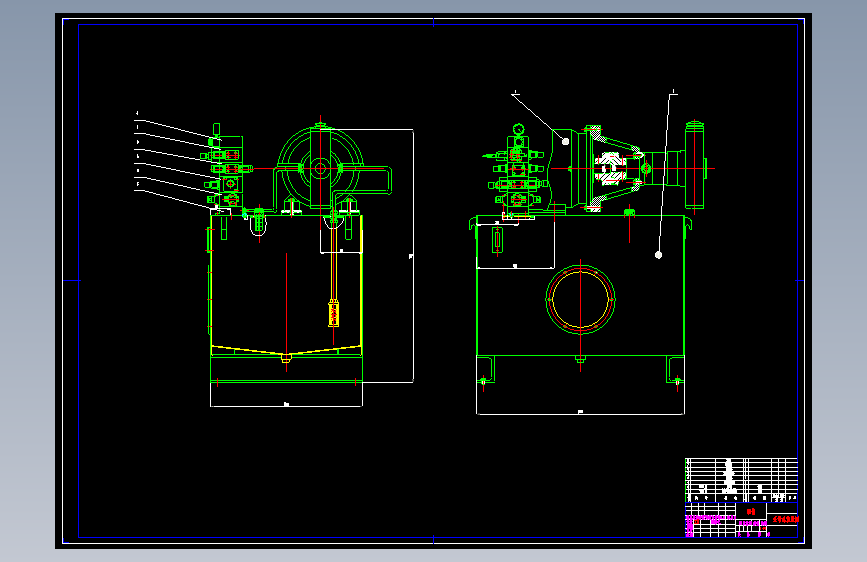Select the white parts list table
Viewport: 867px width, 562px height.
(x=741, y=480)
